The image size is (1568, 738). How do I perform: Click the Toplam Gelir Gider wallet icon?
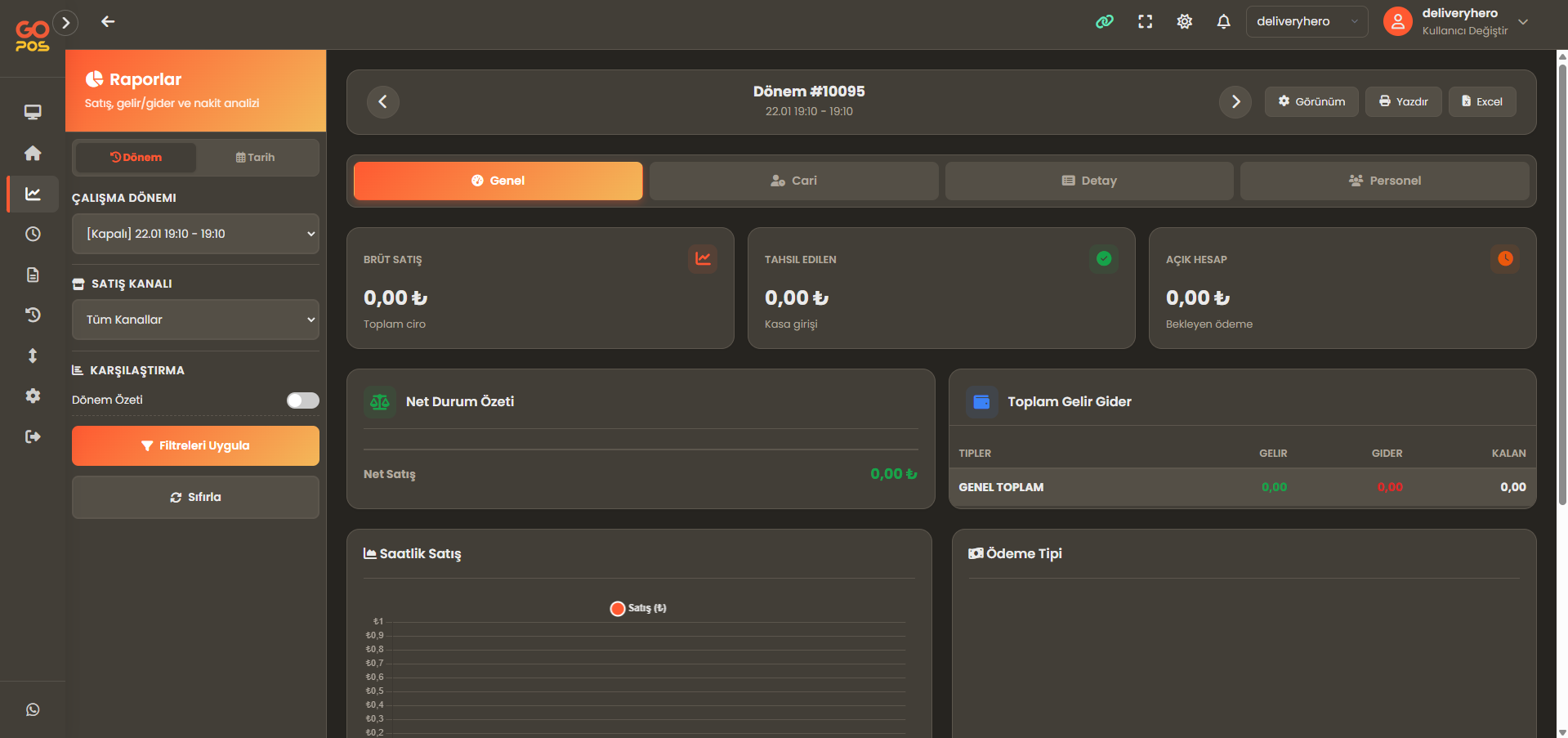[x=982, y=402]
